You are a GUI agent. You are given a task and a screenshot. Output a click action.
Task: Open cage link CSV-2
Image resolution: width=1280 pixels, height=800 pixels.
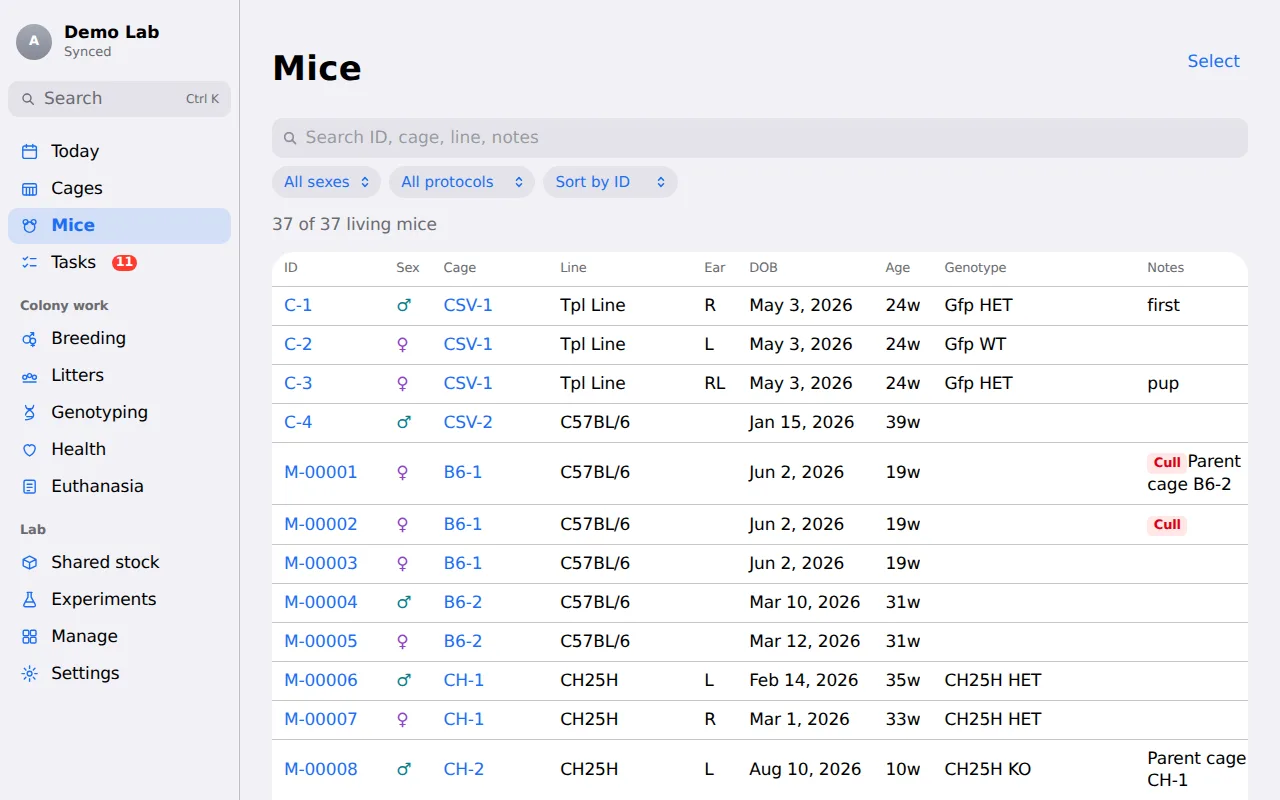(x=468, y=422)
